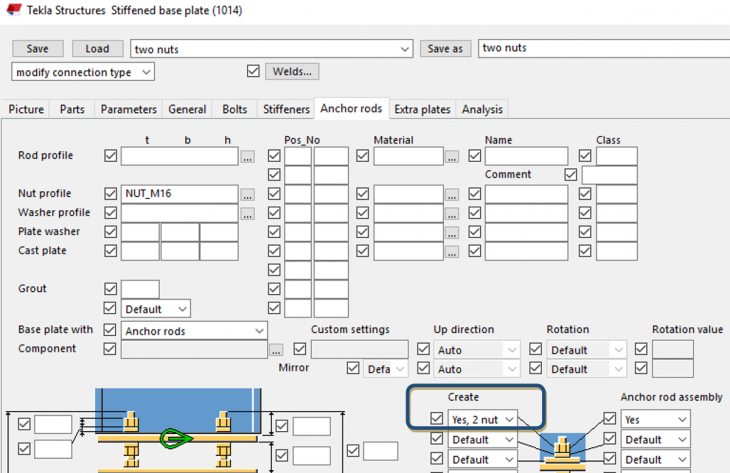Click the Washer profile browse button
This screenshot has height=473, width=730.
(247, 213)
